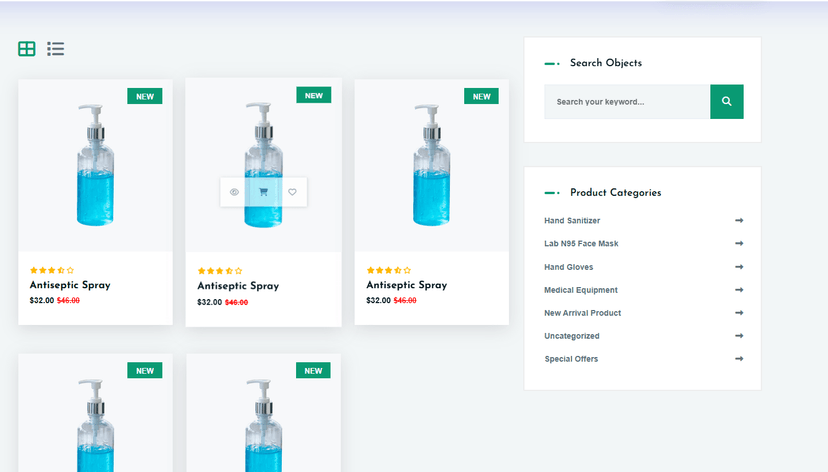Open Medical Equipment category

point(580,290)
